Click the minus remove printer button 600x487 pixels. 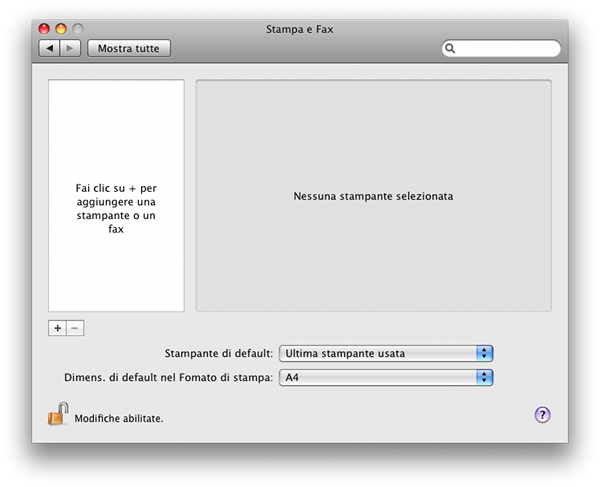[75, 328]
